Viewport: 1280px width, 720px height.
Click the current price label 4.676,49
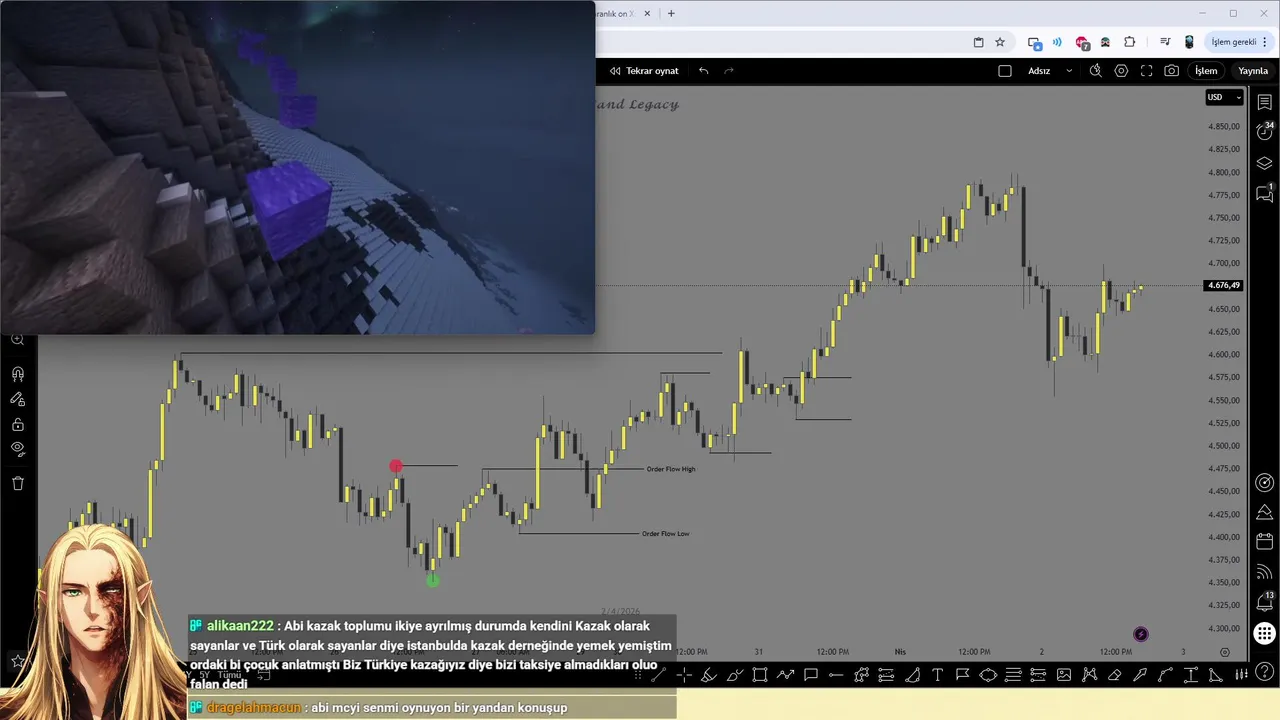point(1224,286)
